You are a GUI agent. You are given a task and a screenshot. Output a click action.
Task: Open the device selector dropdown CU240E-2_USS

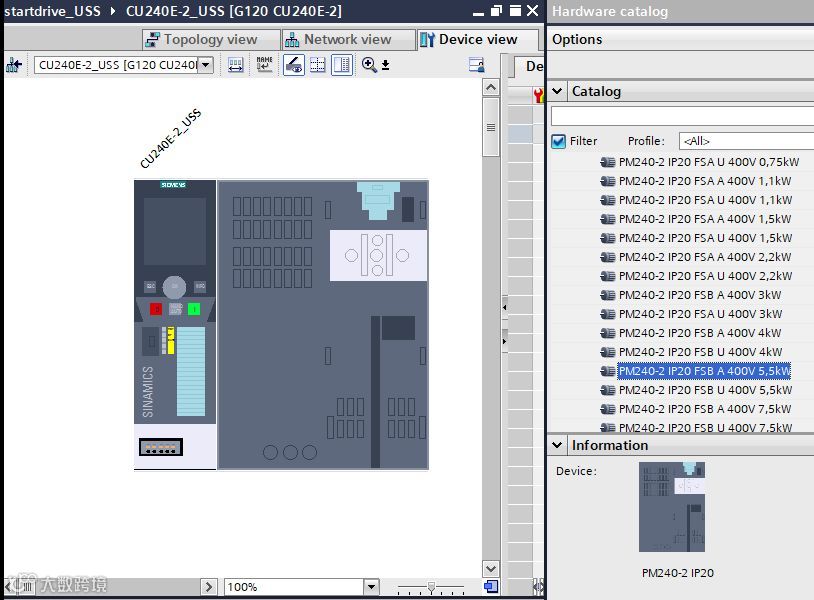(206, 65)
